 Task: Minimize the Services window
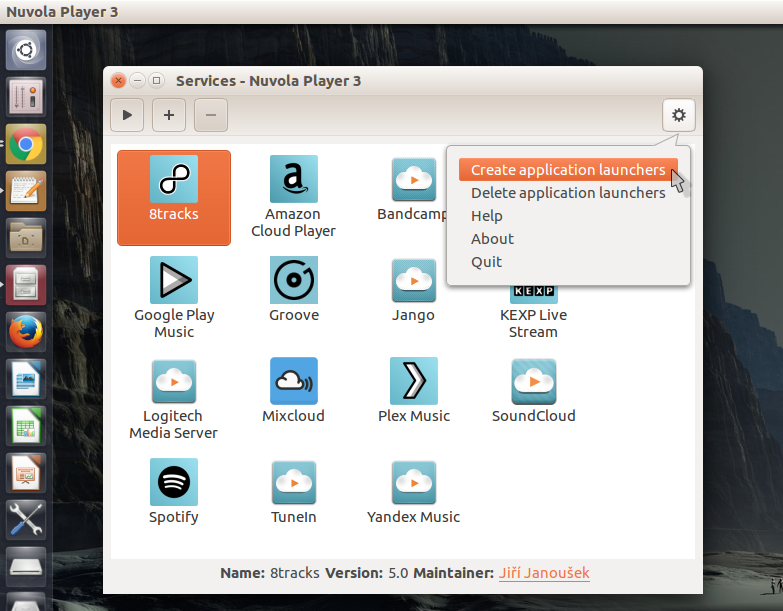(137, 80)
